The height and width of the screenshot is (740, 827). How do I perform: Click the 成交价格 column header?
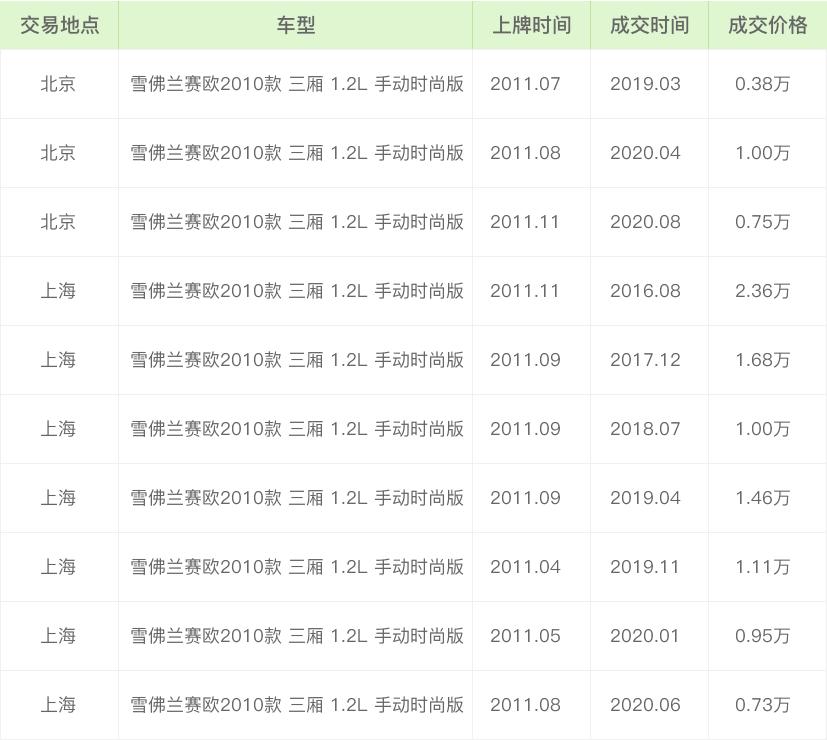coord(767,25)
